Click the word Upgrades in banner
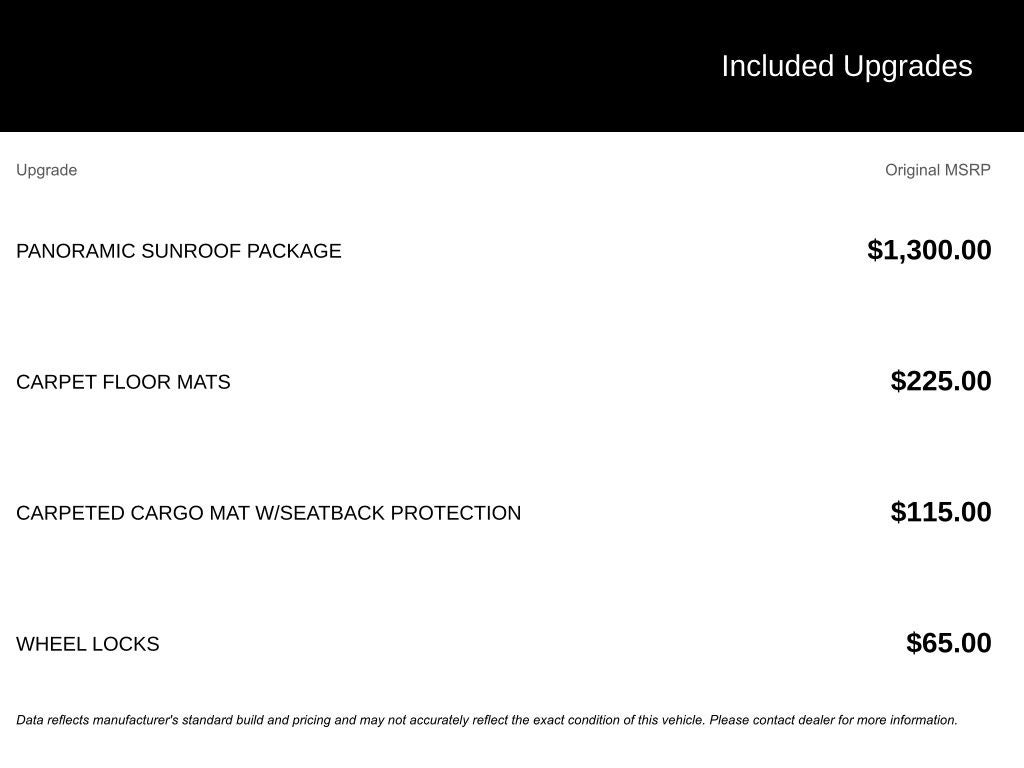The height and width of the screenshot is (768, 1024). point(908,67)
